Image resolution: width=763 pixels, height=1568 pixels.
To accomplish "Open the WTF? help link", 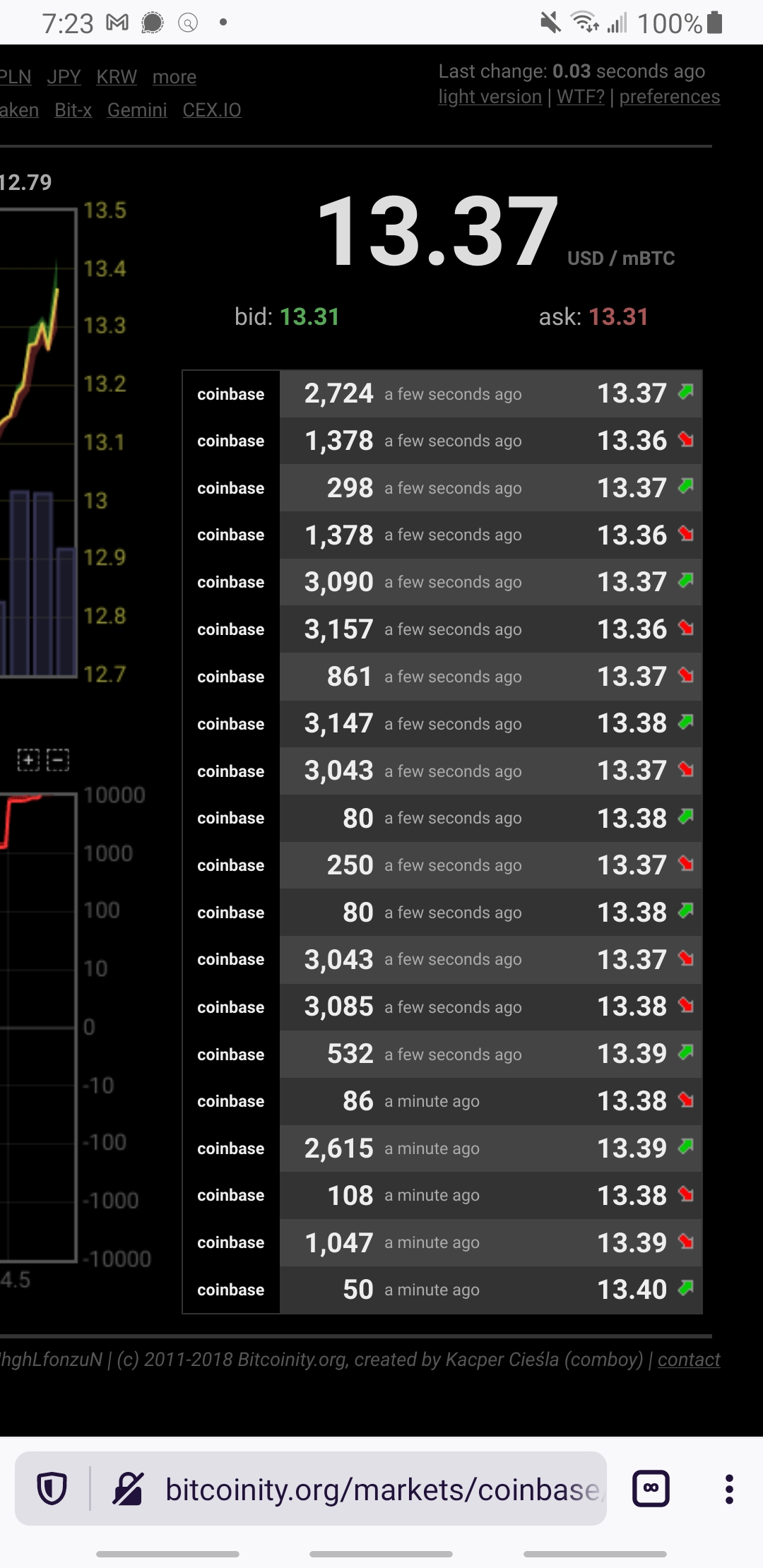I will [581, 97].
